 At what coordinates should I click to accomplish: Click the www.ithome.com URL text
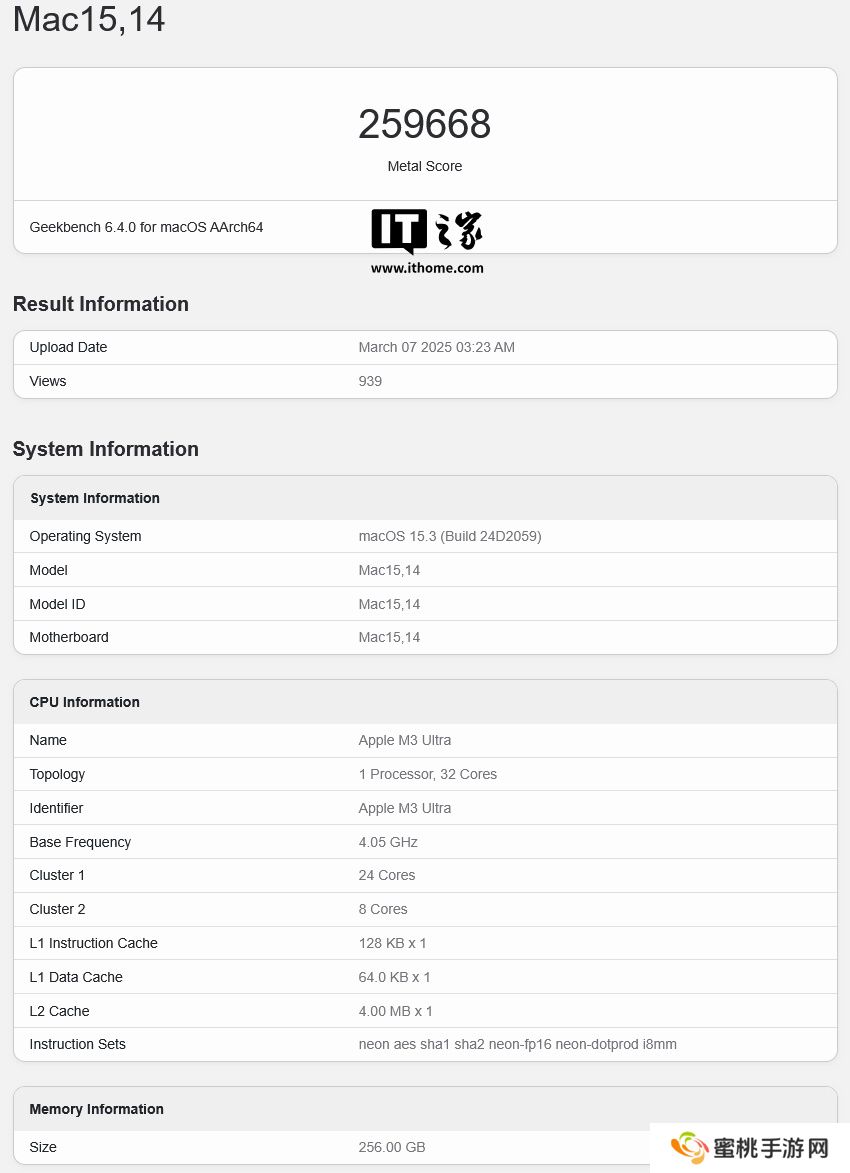pyautogui.click(x=427, y=268)
